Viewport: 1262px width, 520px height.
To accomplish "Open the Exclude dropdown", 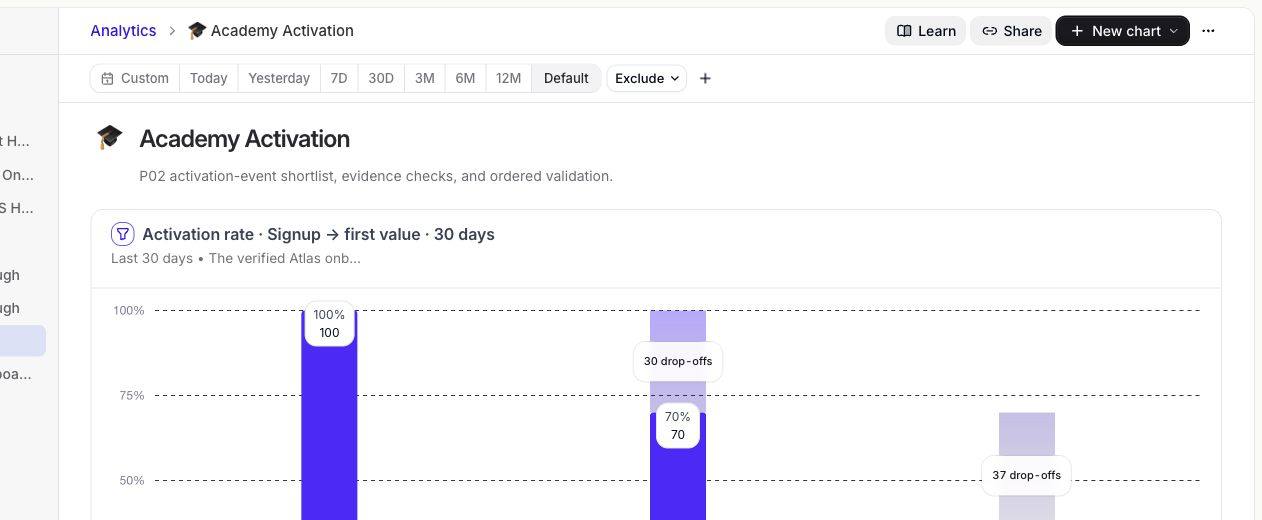I will click(647, 78).
